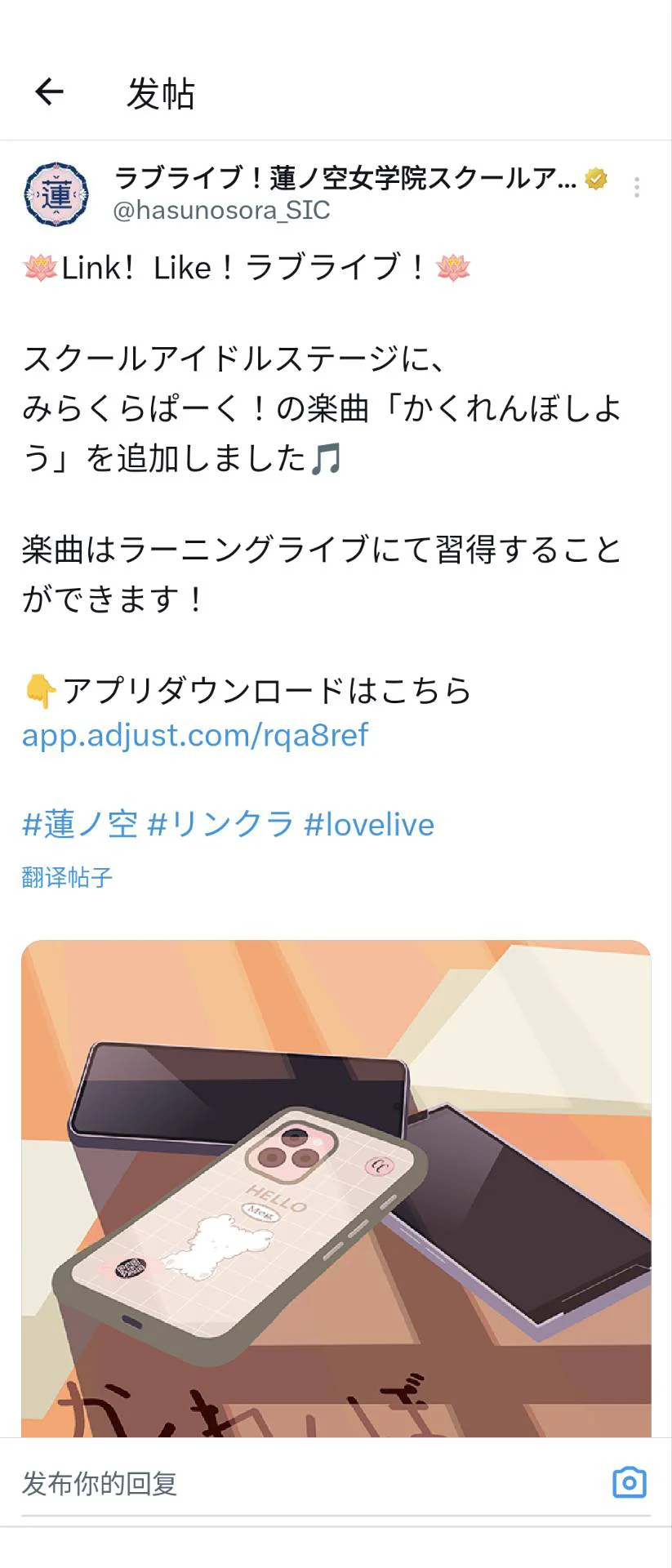672x1568 pixels.
Task: Click the @hasunosora_SIC handle
Action: click(x=221, y=211)
